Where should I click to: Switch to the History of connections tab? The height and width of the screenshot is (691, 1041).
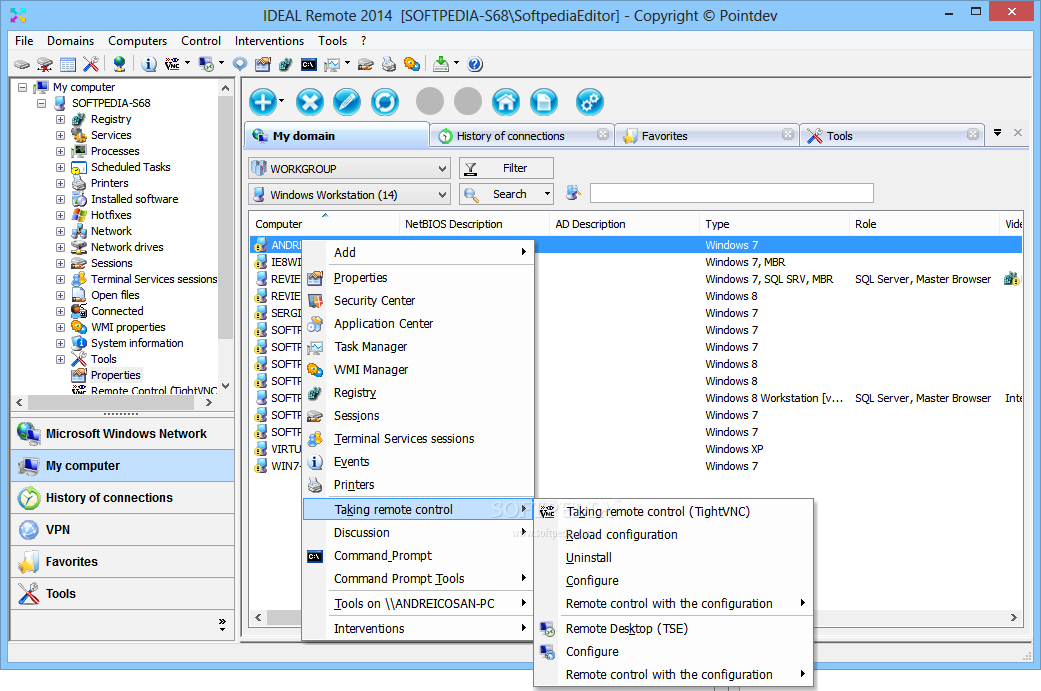point(520,136)
